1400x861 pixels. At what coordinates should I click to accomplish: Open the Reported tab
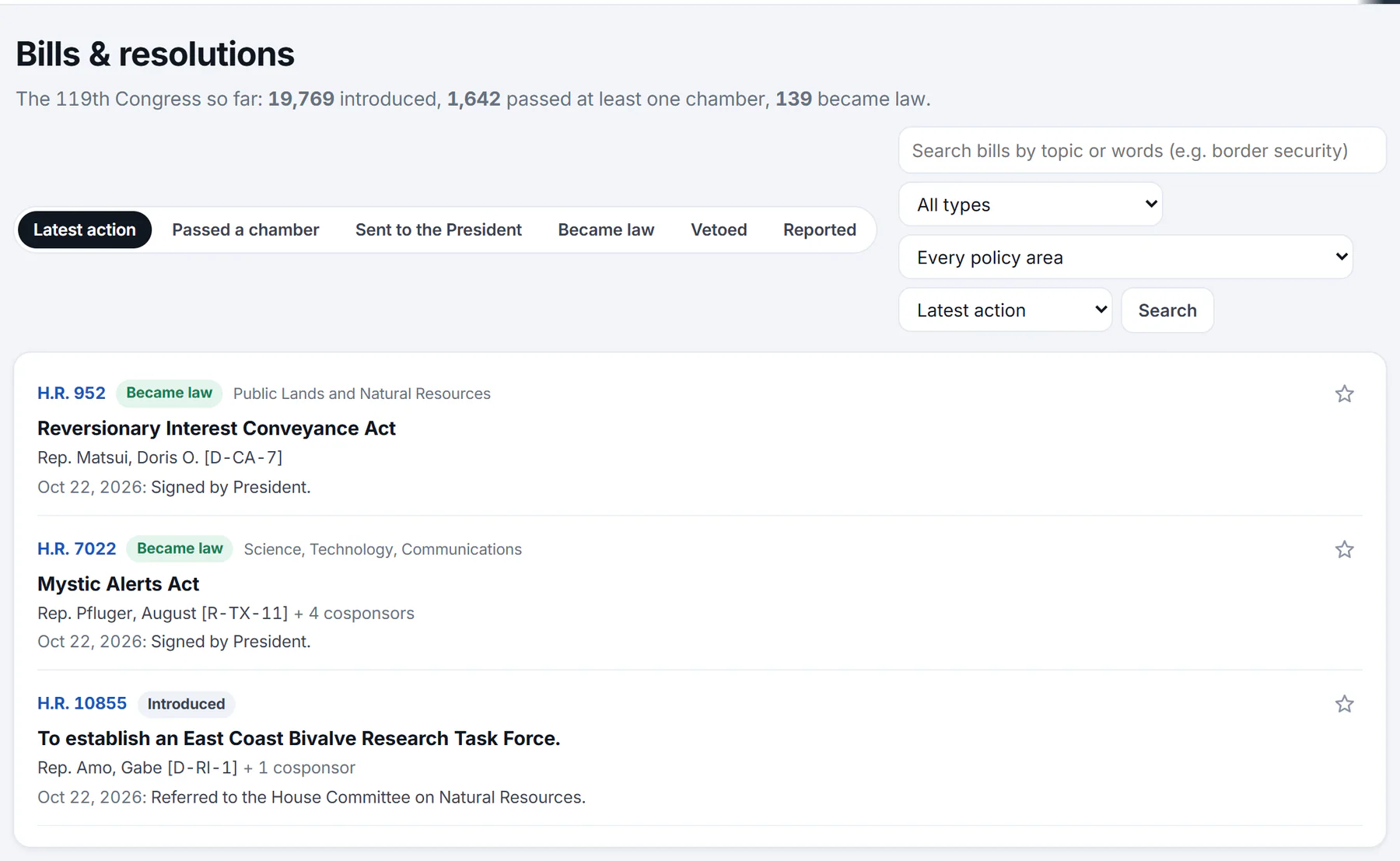pos(820,229)
